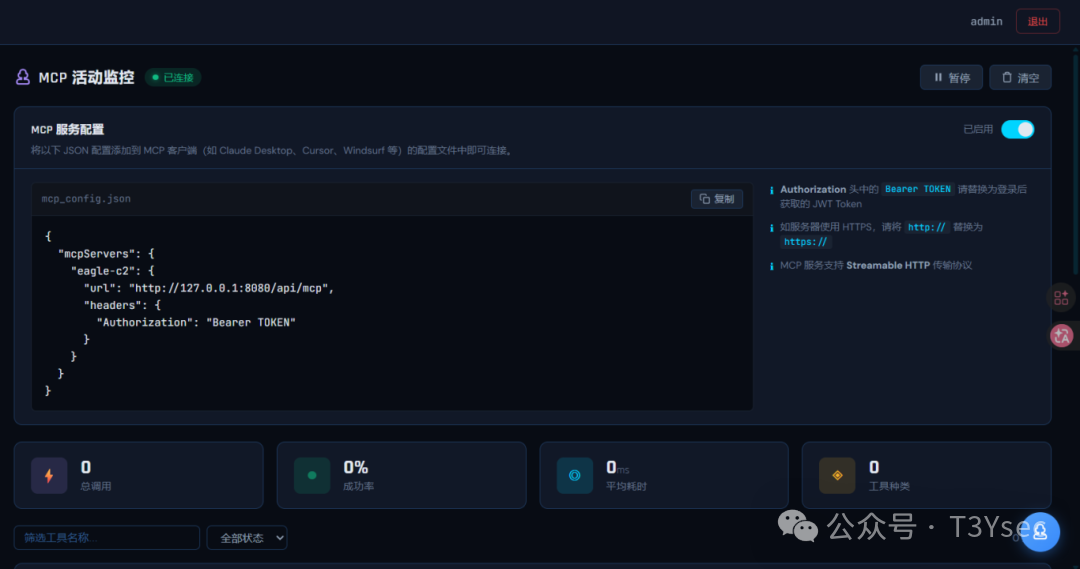Click the Bearer TOKEN code tag in hints
Screen dimensions: 1080x569
[x=917, y=189]
